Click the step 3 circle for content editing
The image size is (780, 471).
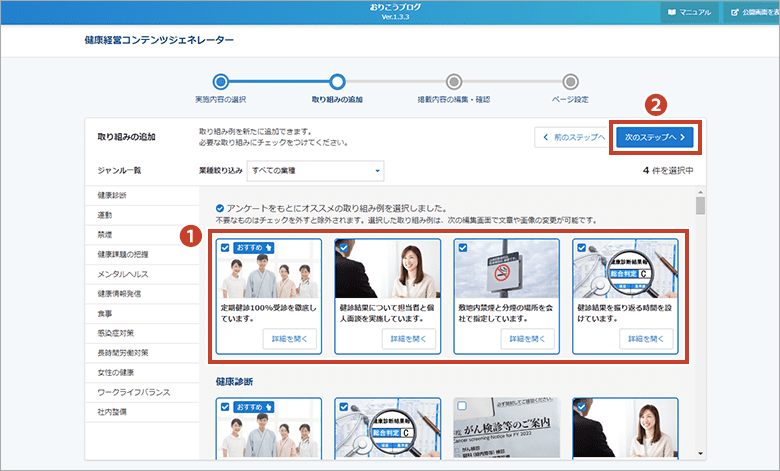coord(453,81)
